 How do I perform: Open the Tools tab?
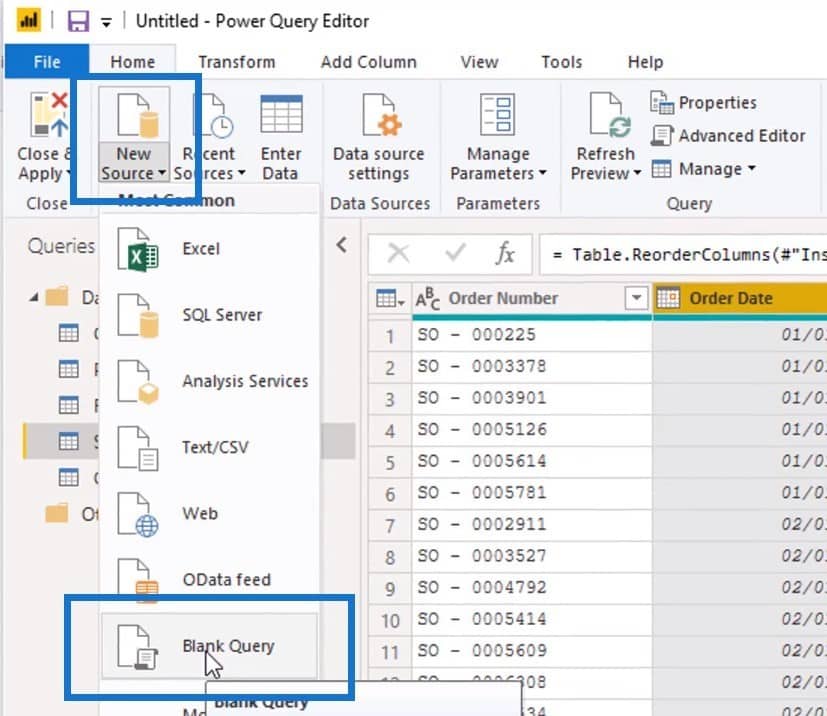point(562,62)
